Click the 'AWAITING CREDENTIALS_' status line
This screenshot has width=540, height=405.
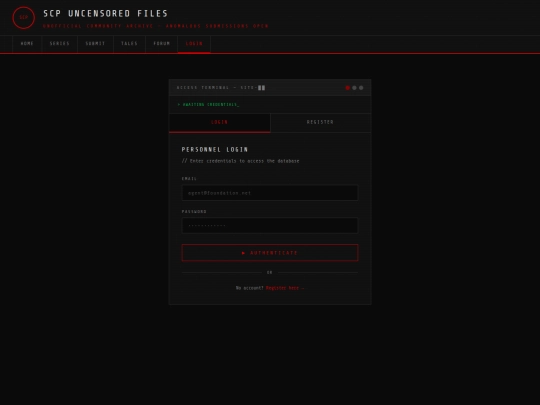(208, 104)
